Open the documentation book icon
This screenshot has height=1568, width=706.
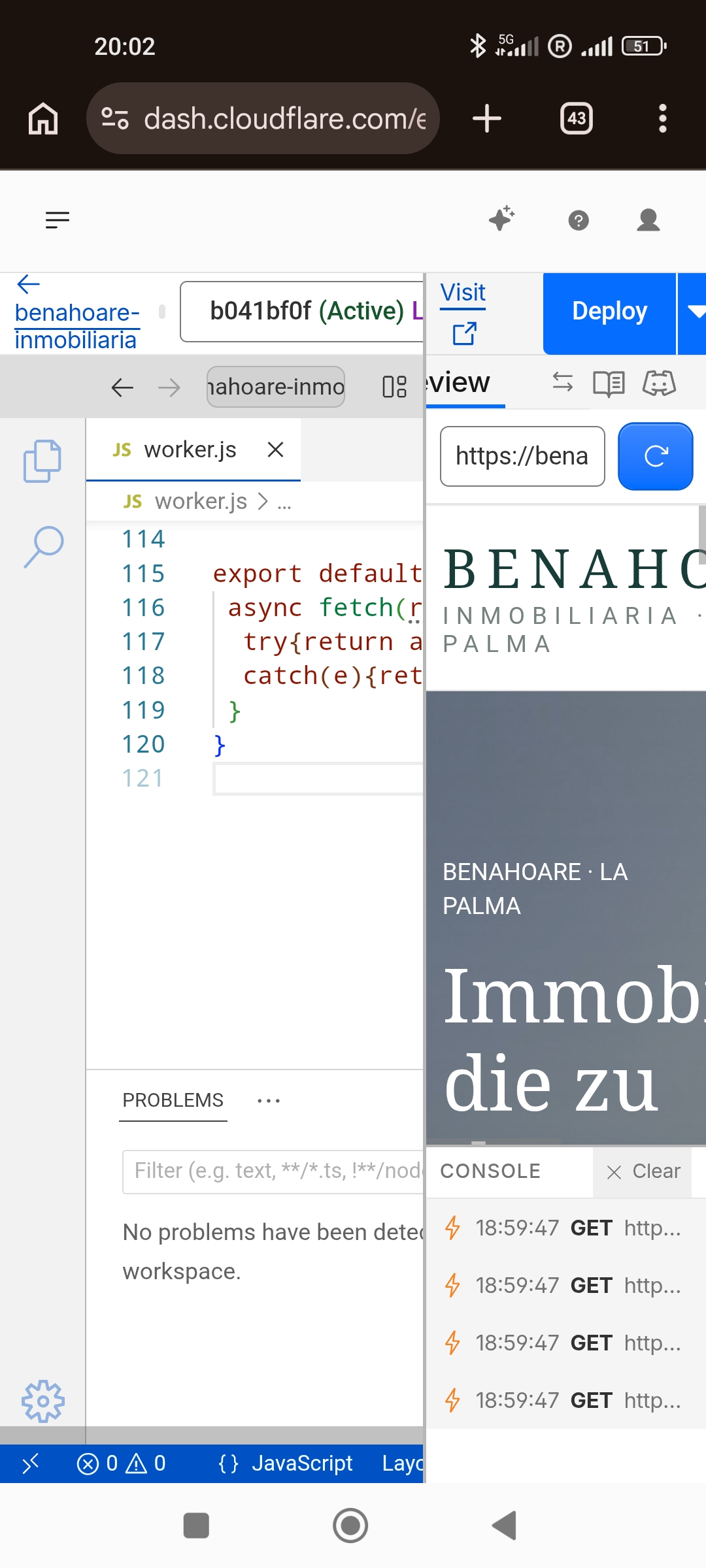pos(609,384)
